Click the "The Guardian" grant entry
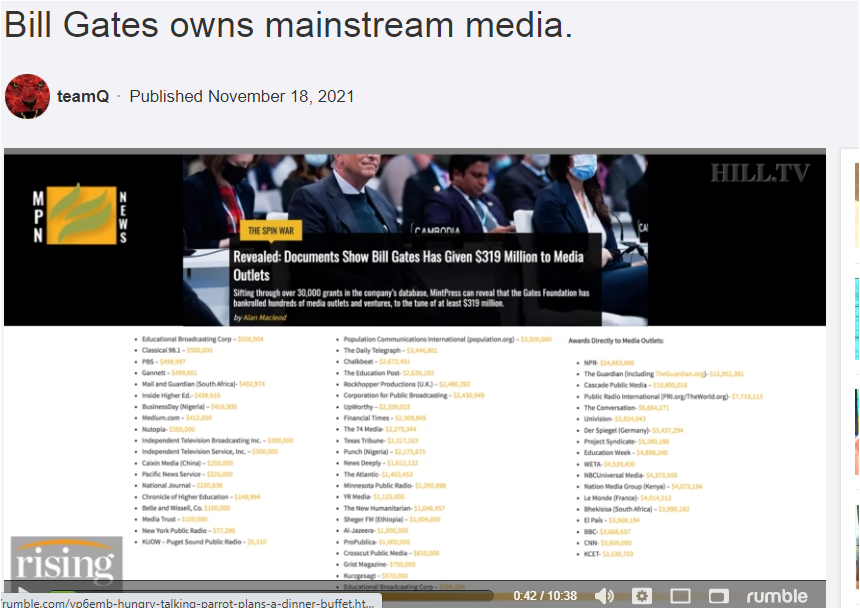 [664, 374]
